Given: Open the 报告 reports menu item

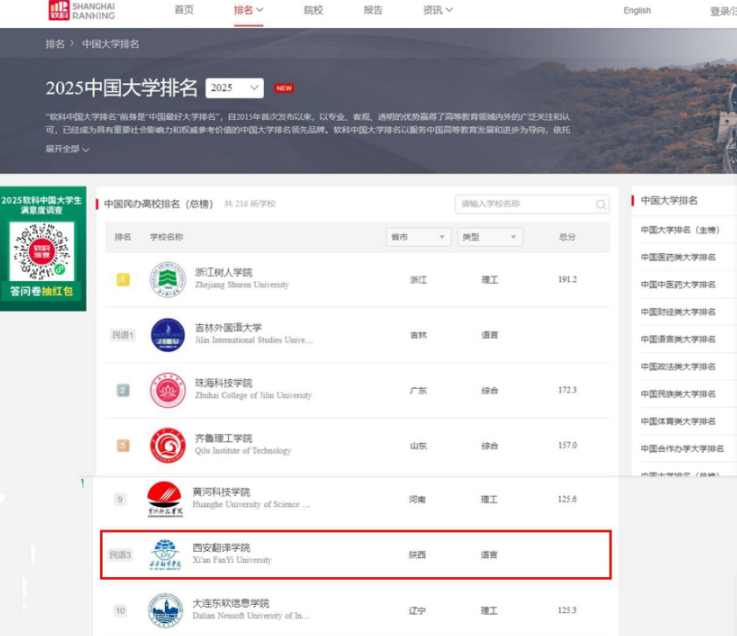Looking at the screenshot, I should [x=373, y=10].
